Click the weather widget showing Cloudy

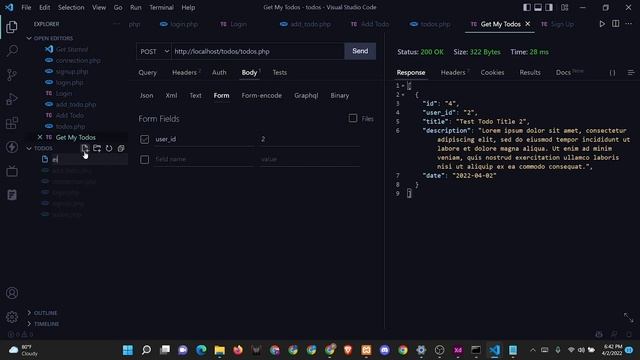[x=24, y=350]
